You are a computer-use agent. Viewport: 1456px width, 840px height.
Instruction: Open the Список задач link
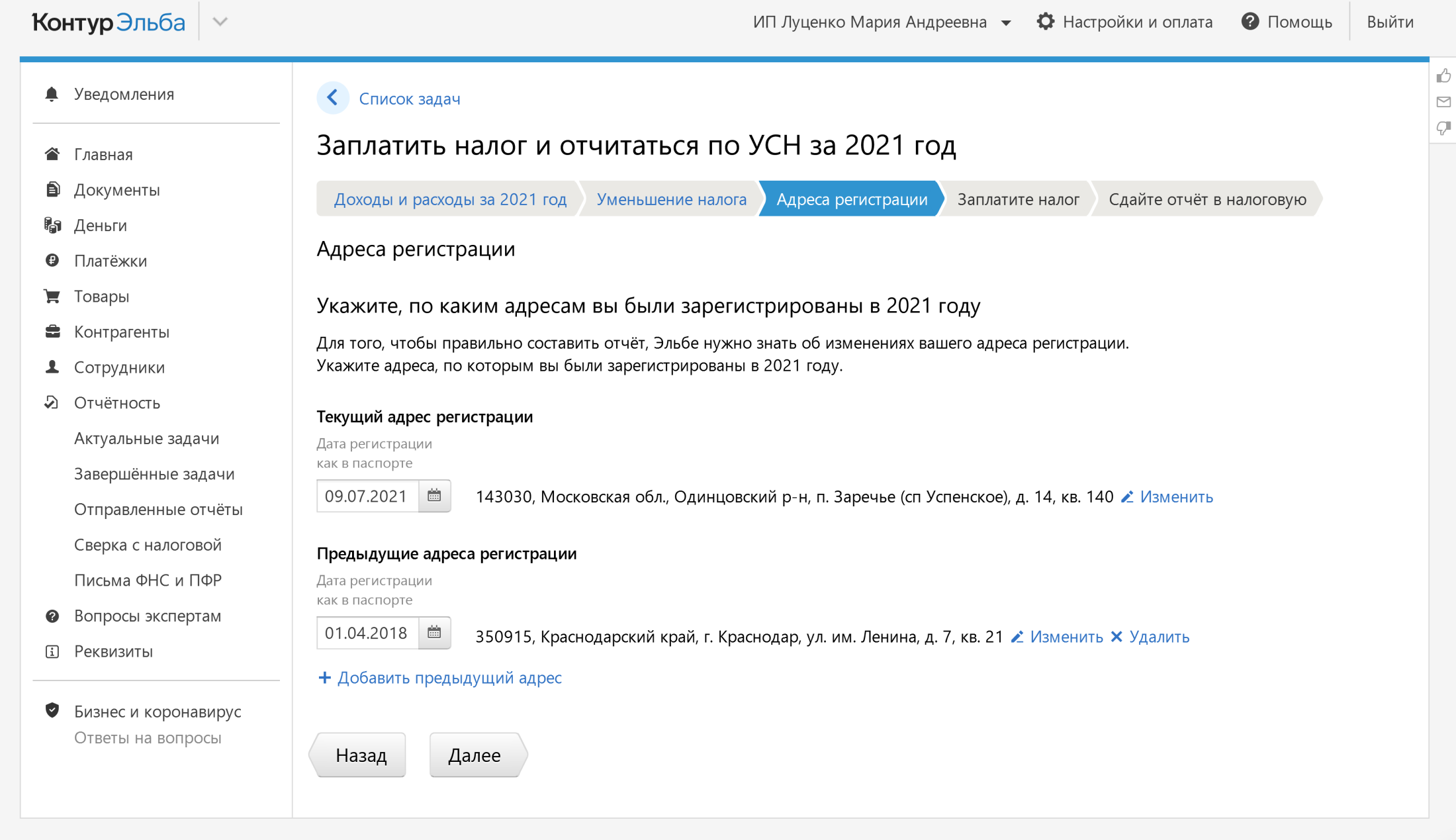[x=410, y=99]
